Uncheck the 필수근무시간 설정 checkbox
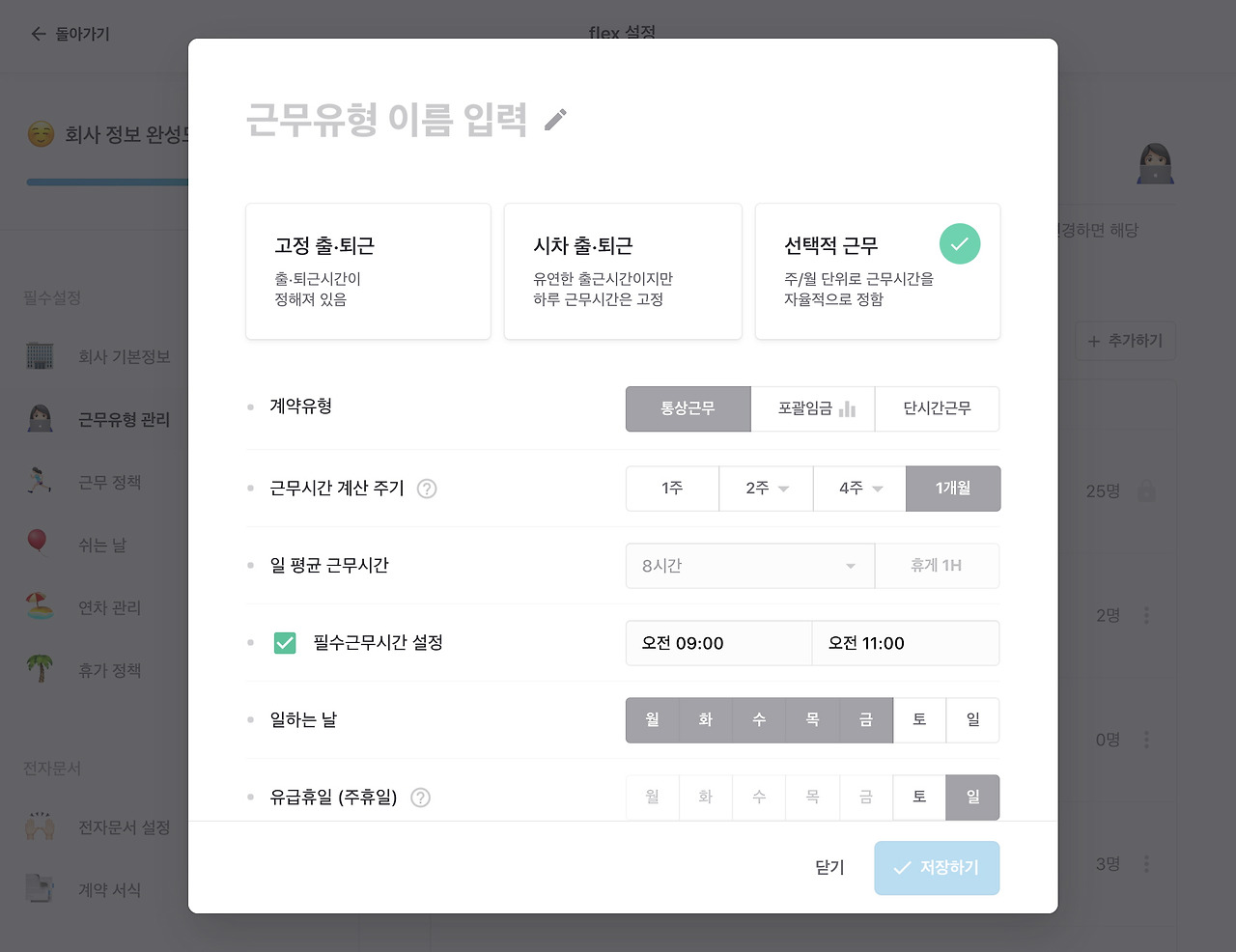1236x952 pixels. tap(285, 643)
